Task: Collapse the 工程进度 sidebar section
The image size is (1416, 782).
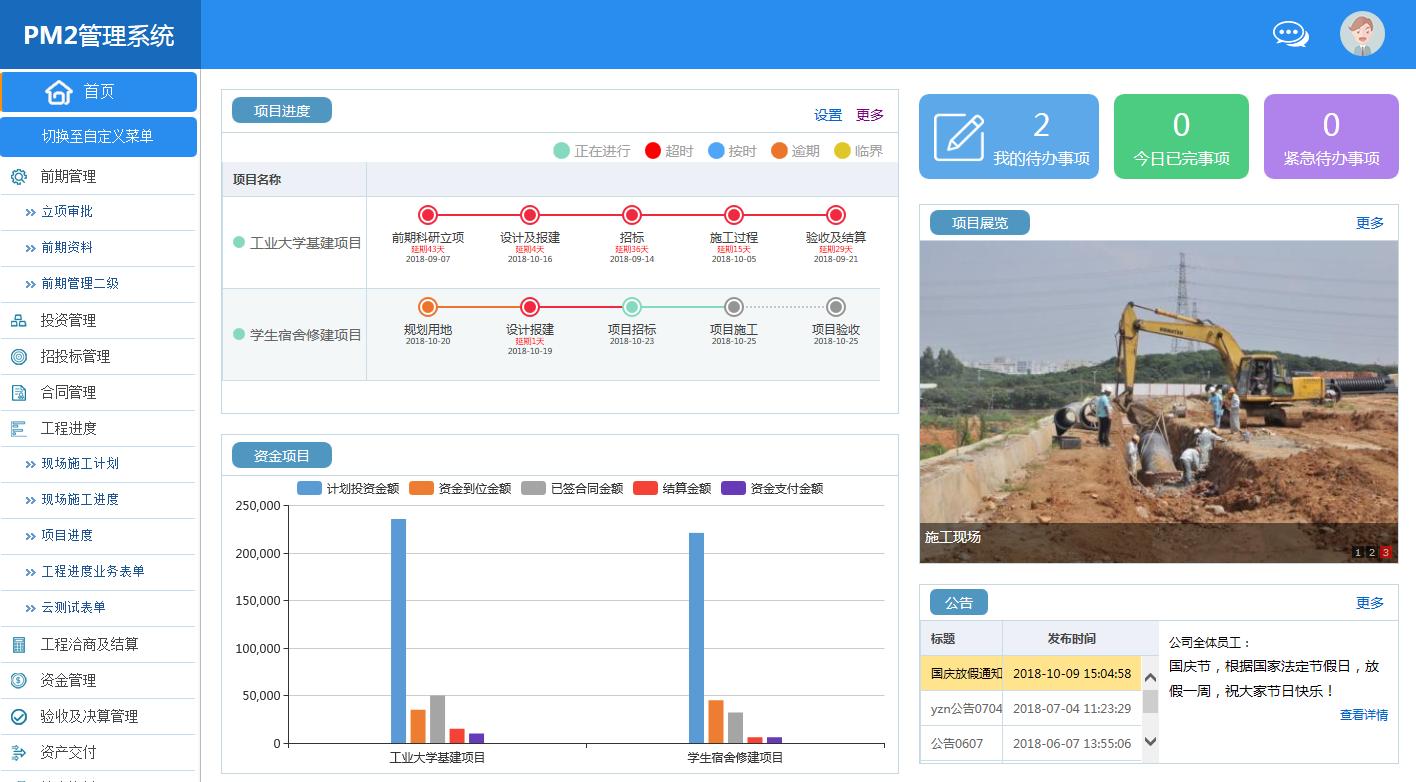Action: click(x=68, y=429)
